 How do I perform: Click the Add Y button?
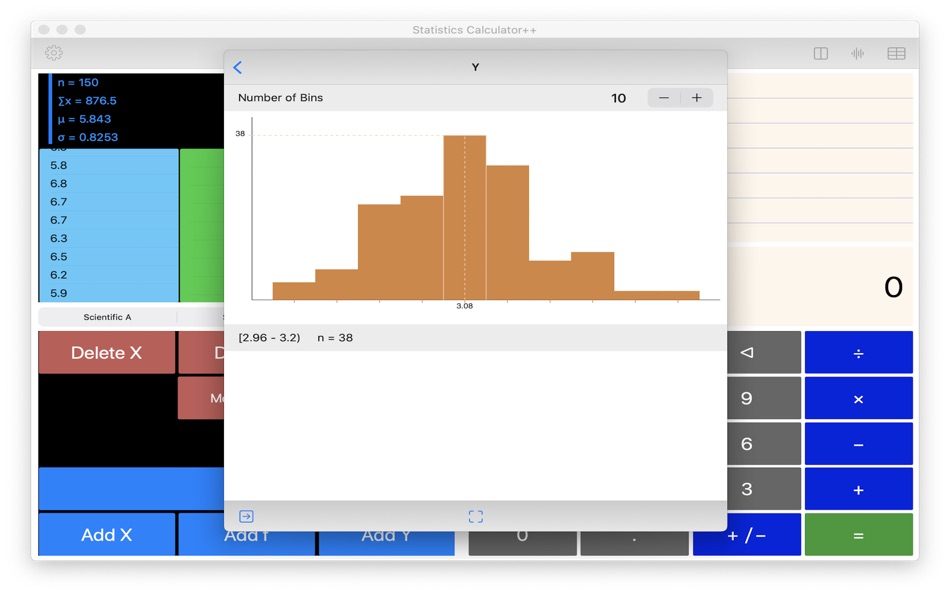tap(387, 543)
